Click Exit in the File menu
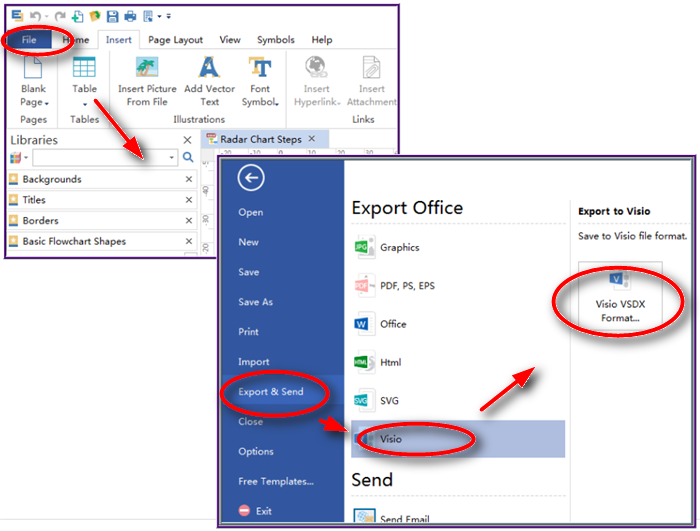Screen dimensions: 700x531 256,511
